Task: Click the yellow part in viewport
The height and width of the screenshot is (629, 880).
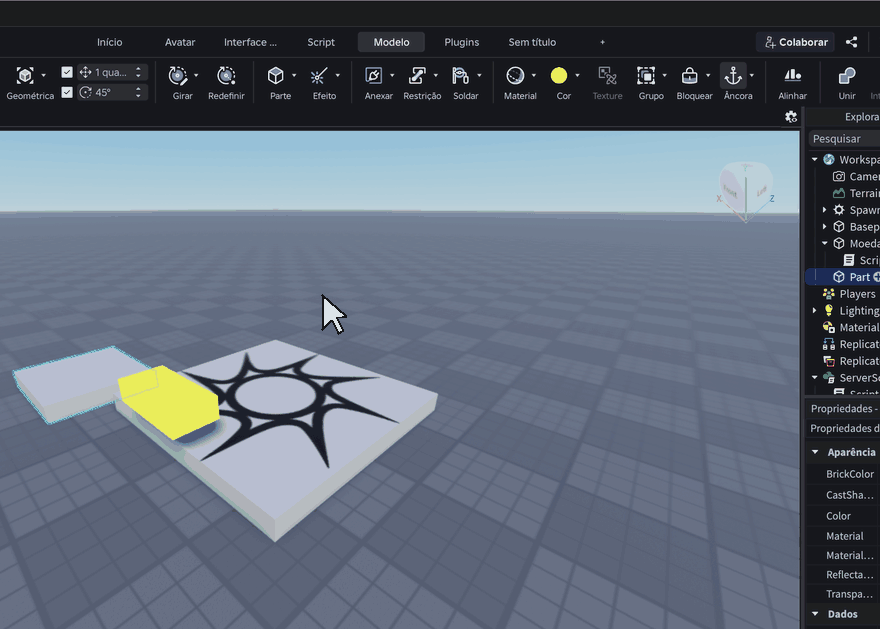Action: (x=168, y=403)
